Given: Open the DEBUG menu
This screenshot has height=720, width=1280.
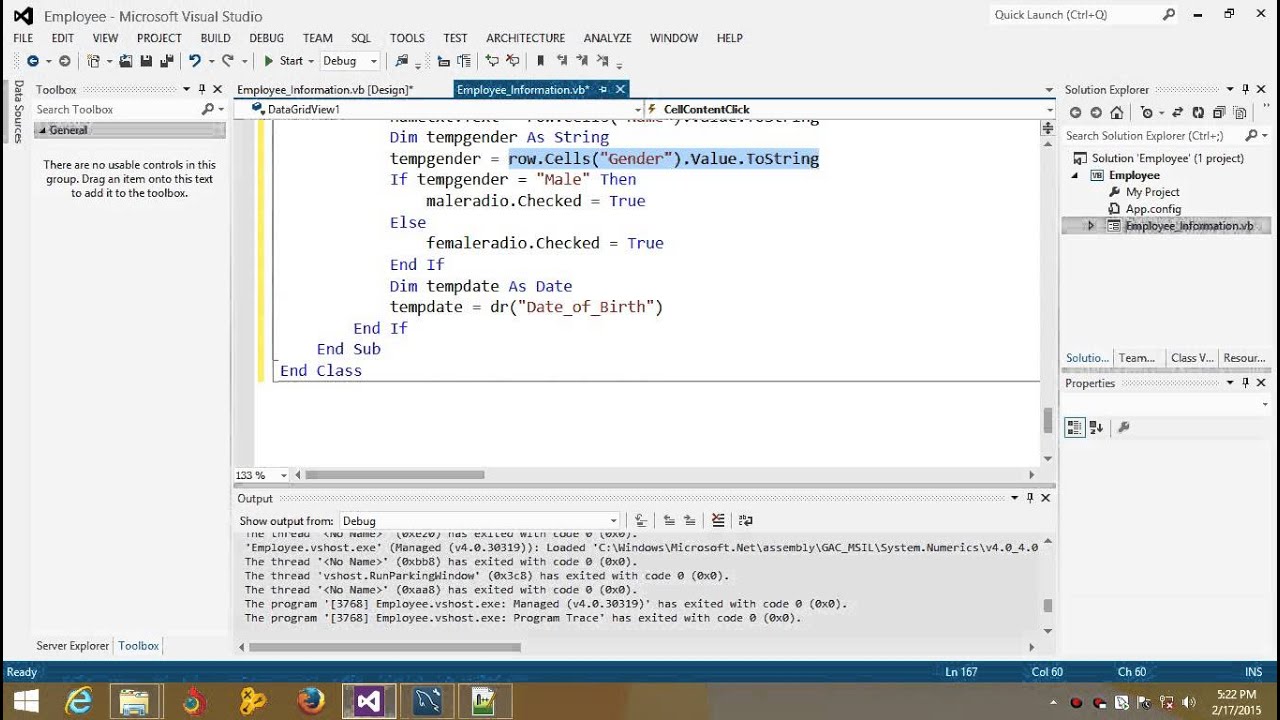Looking at the screenshot, I should 266,38.
